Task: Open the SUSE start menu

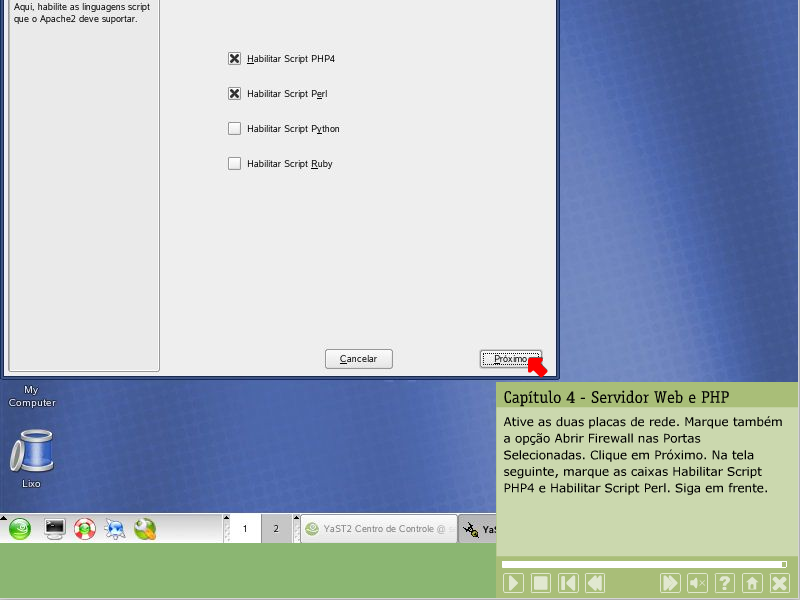Action: coord(20,529)
